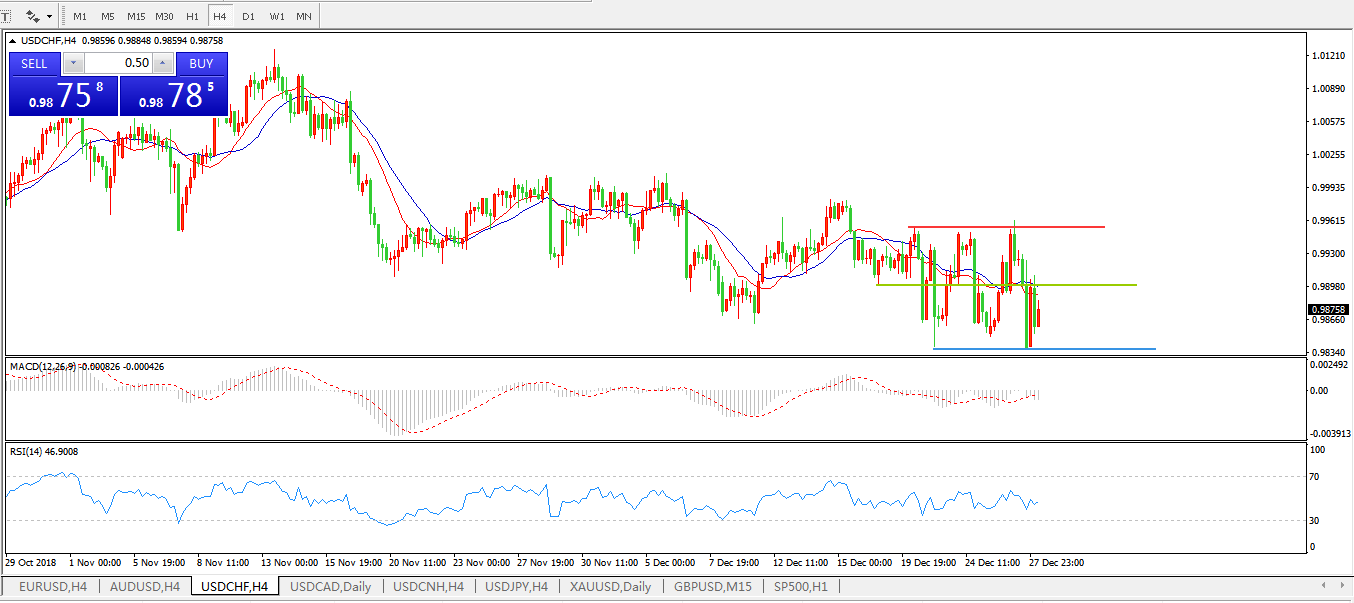Select the D1 daily timeframe
The width and height of the screenshot is (1354, 603).
[x=248, y=16]
